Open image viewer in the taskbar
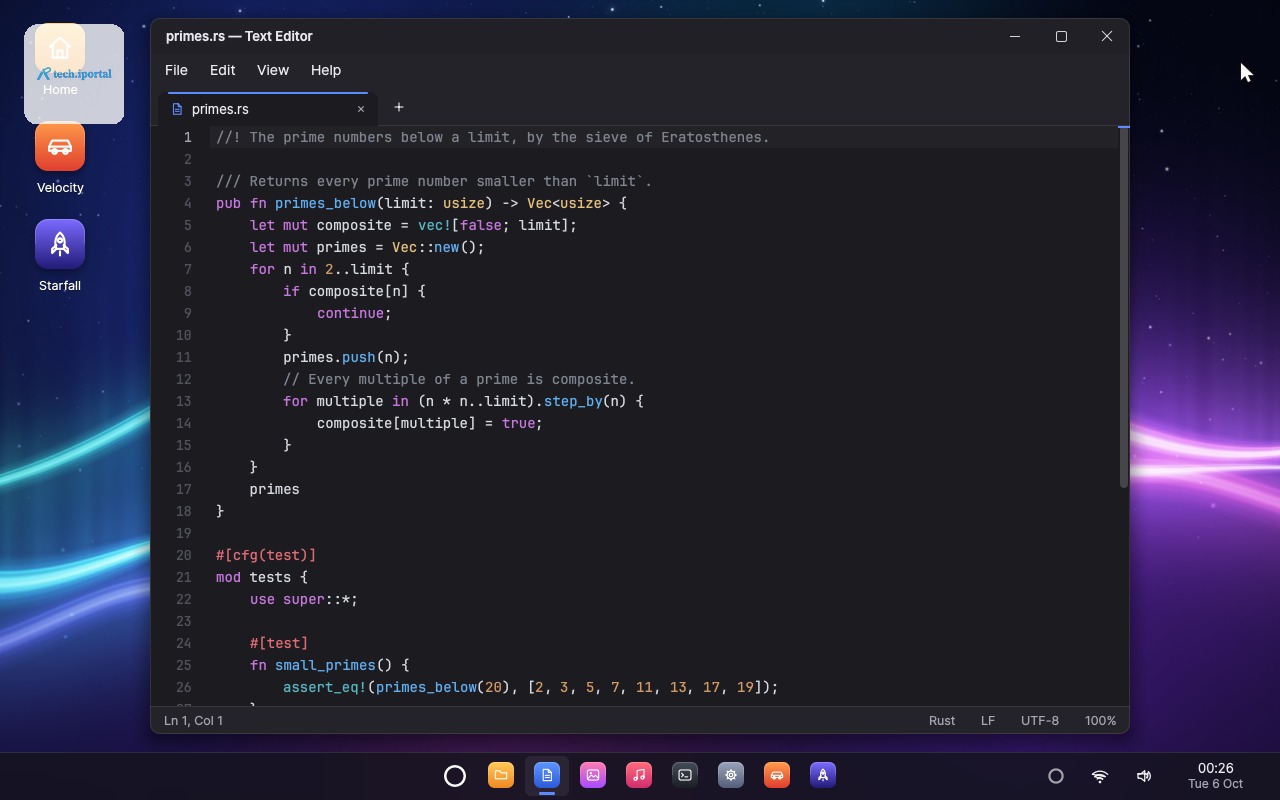 pyautogui.click(x=593, y=775)
